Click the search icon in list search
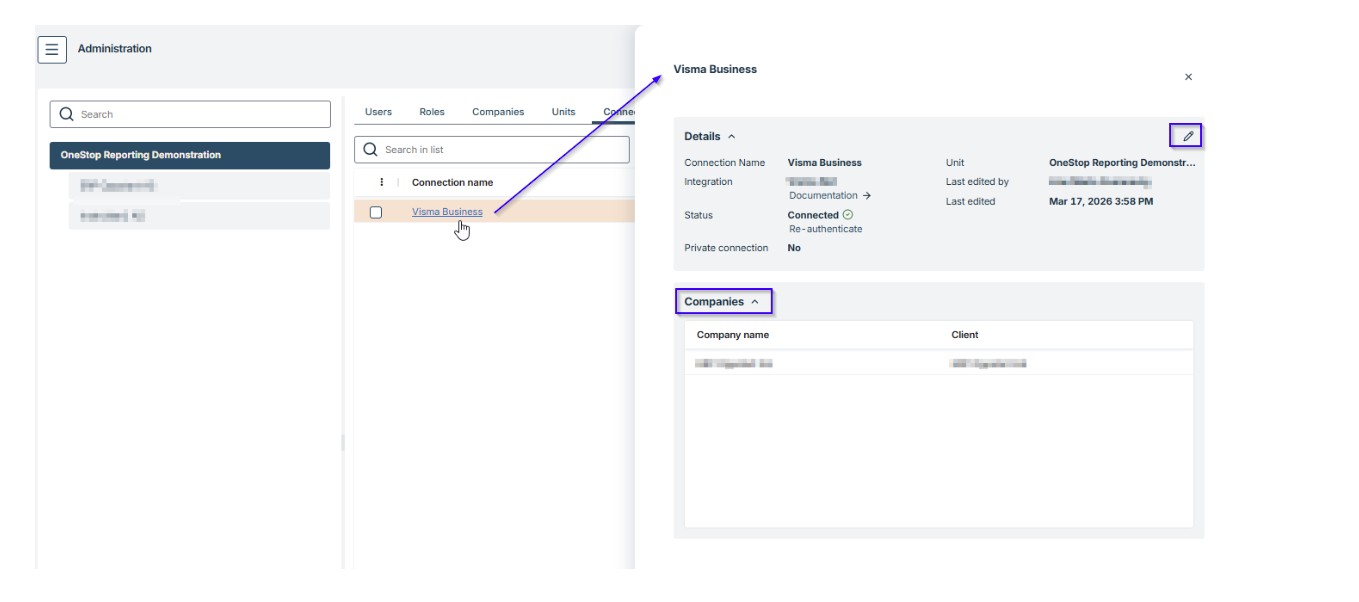This screenshot has height=602, width=1359. click(x=371, y=150)
